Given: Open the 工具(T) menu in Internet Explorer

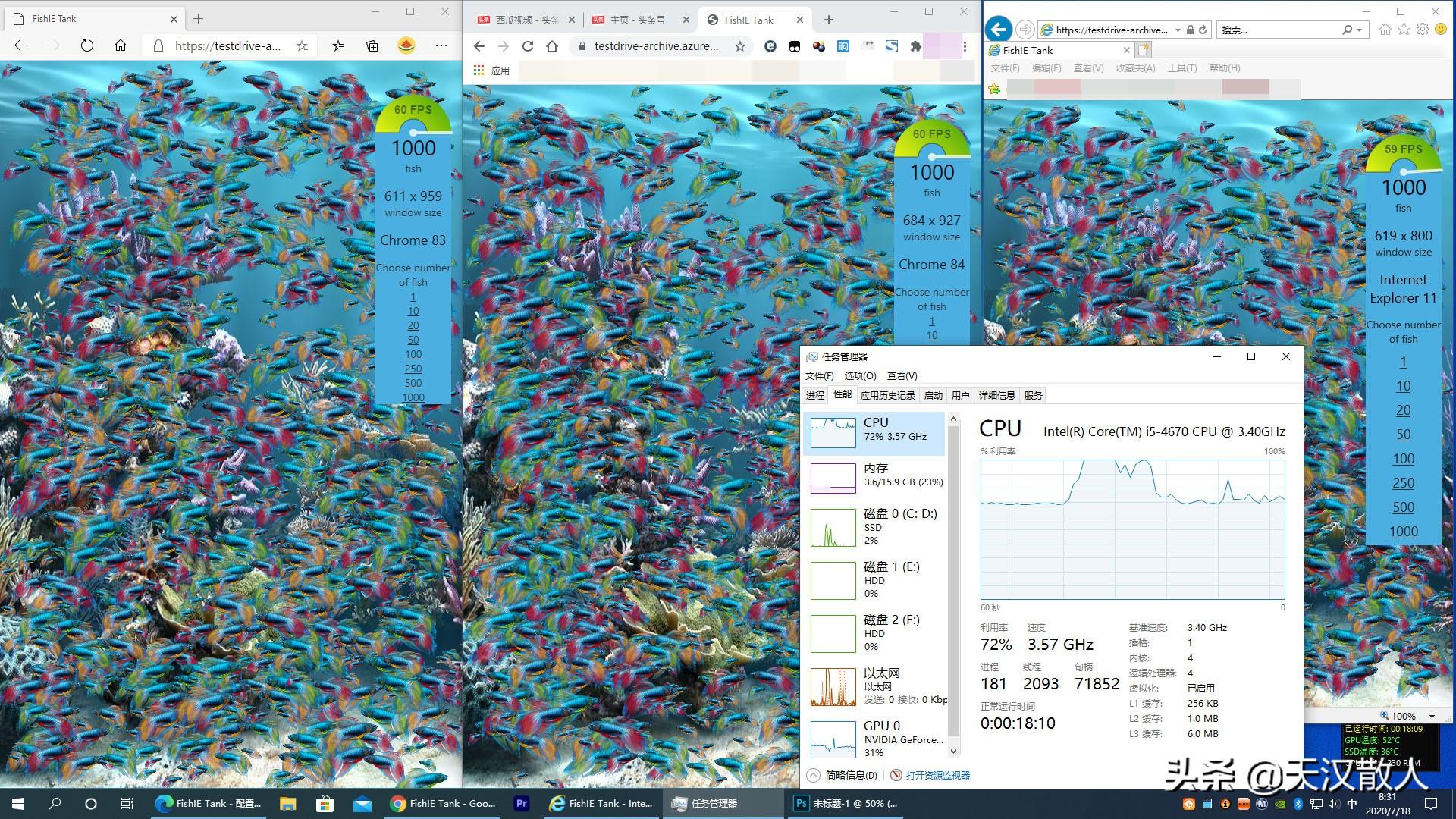Looking at the screenshot, I should point(1182,67).
